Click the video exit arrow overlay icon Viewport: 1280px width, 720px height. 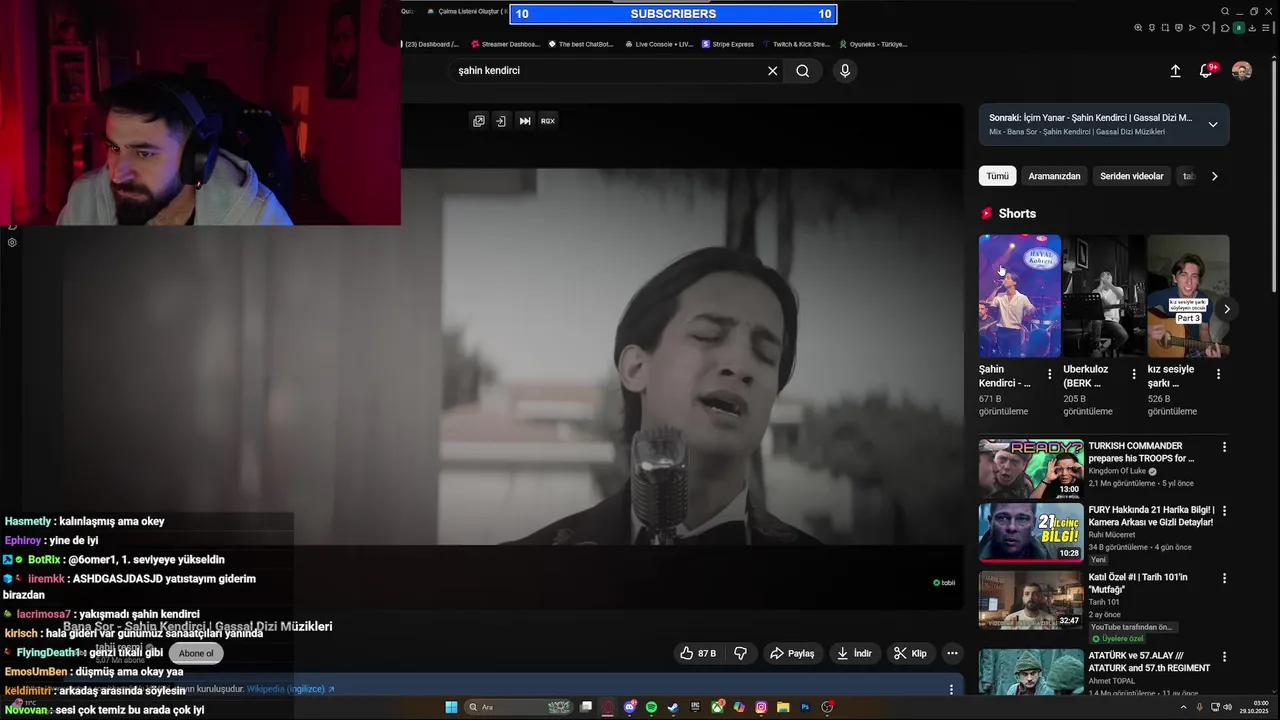501,121
